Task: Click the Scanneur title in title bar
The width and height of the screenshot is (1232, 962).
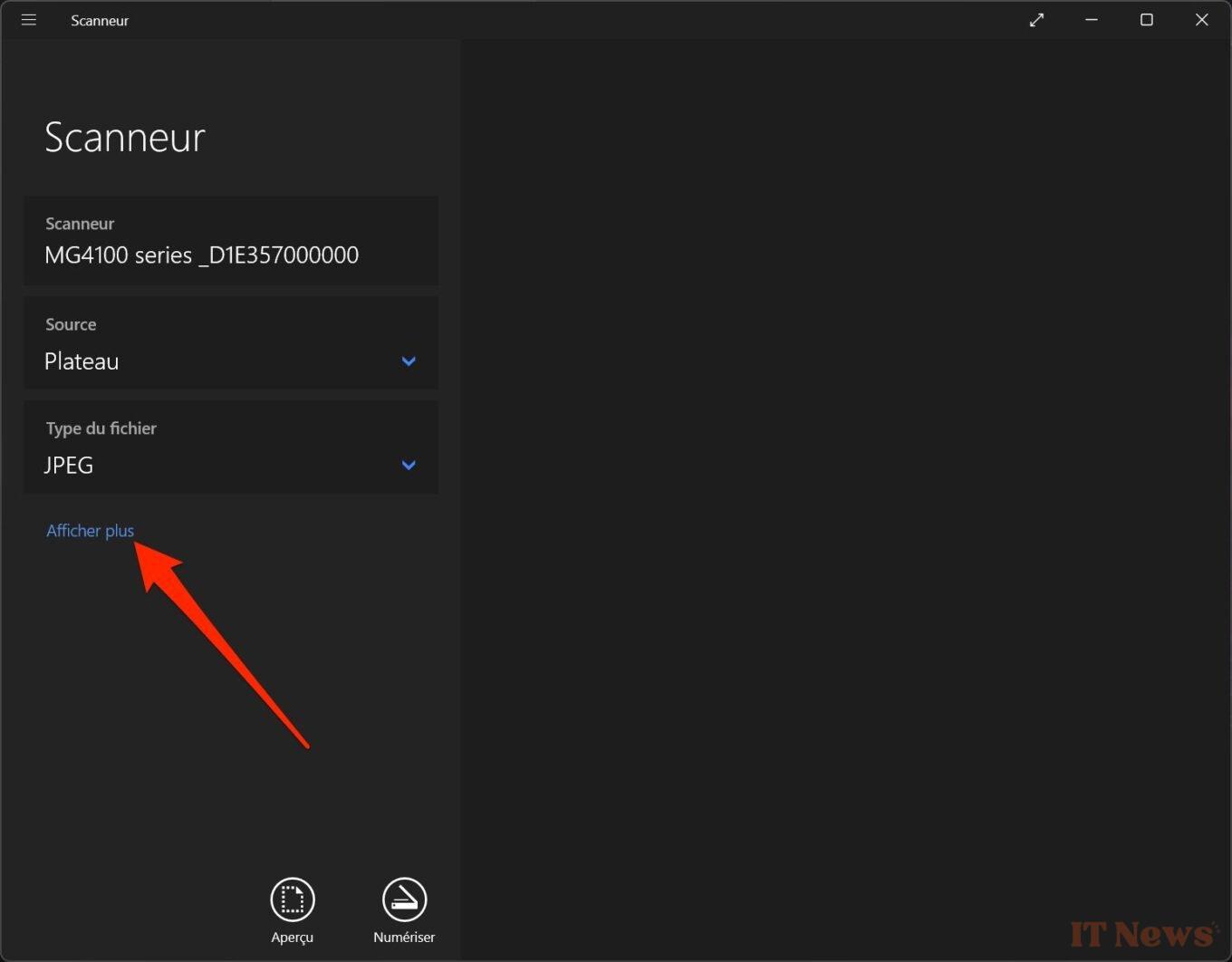Action: point(100,20)
